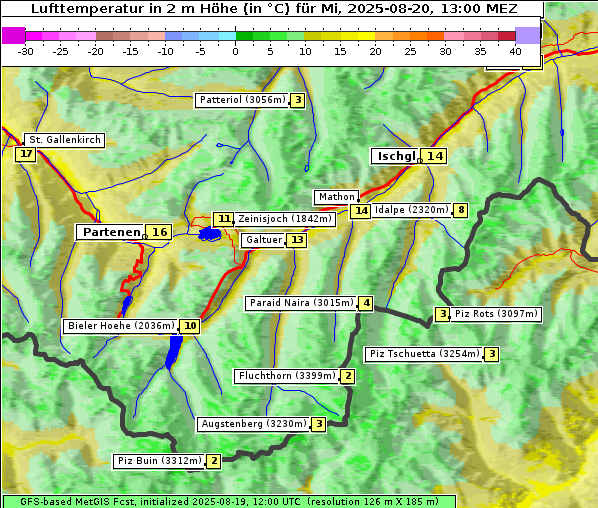Screen dimensions: 598x508
Task: Click the 14 temperature box below Mathon
Action: (x=361, y=211)
